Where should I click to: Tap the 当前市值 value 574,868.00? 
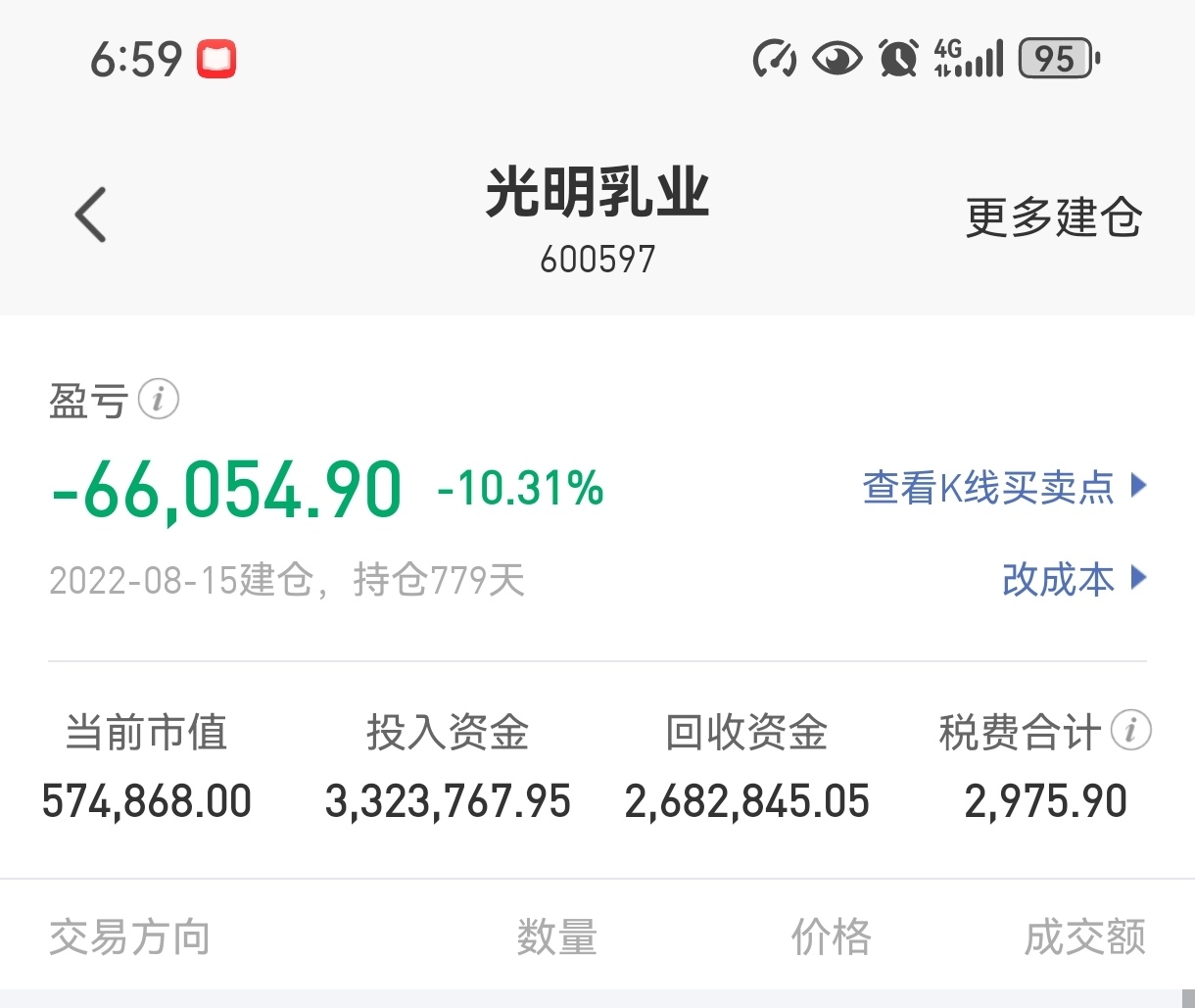[x=147, y=801]
